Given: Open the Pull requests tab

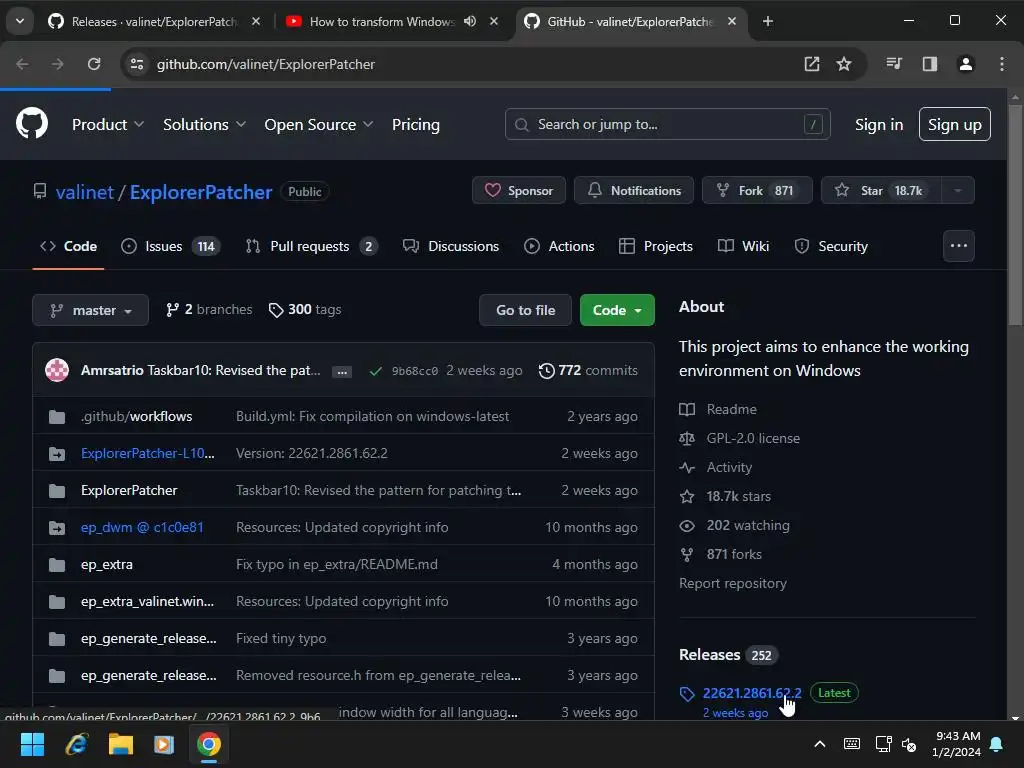Looking at the screenshot, I should (x=311, y=246).
